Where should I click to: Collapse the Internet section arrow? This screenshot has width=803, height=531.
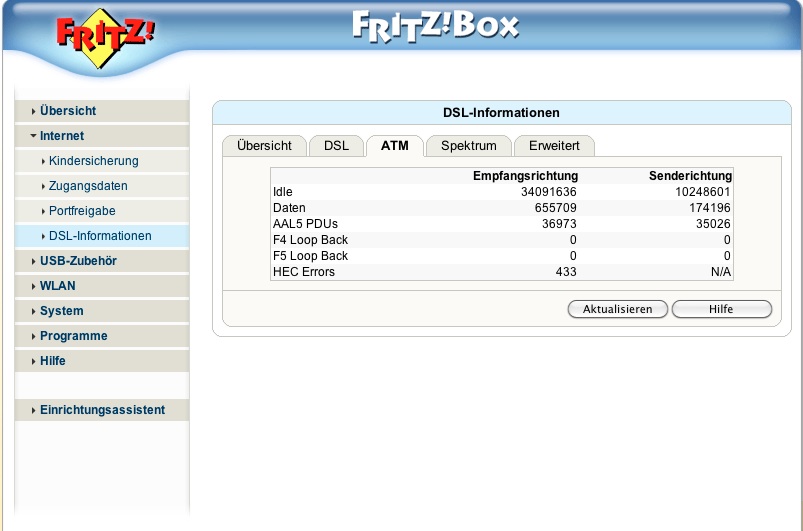coord(33,136)
